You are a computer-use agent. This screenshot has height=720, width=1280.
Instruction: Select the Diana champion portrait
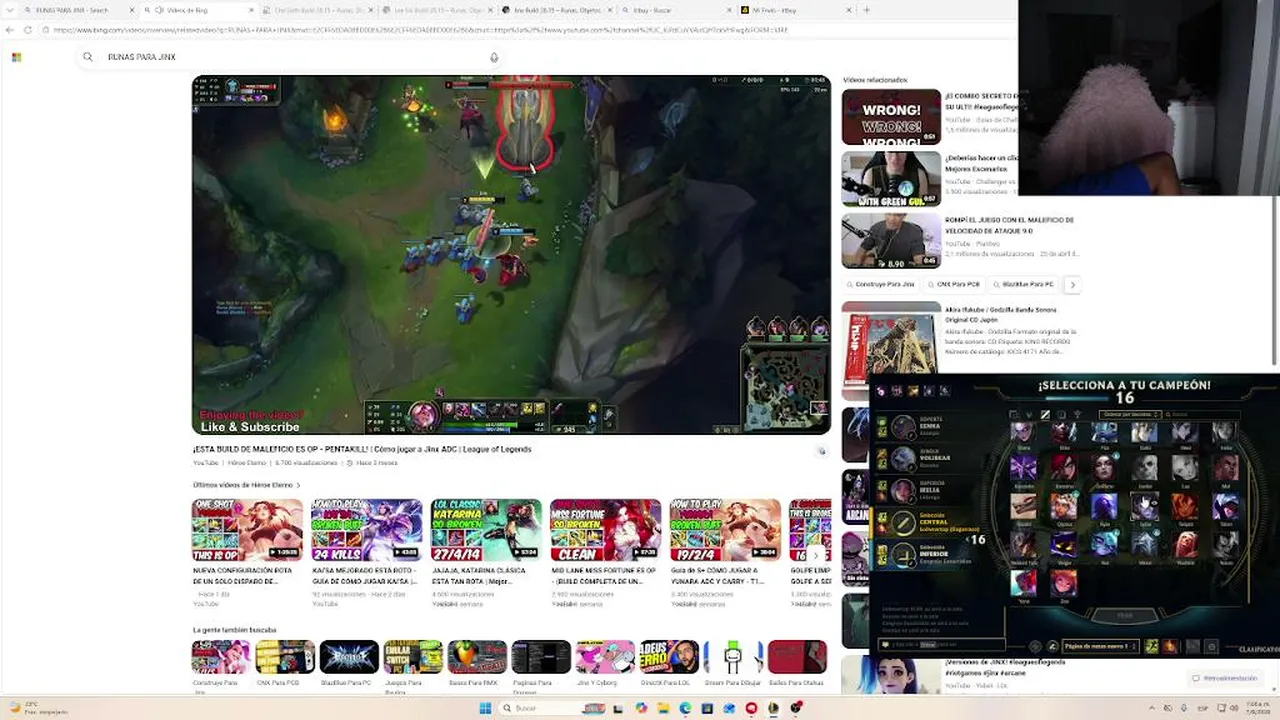tap(1023, 431)
